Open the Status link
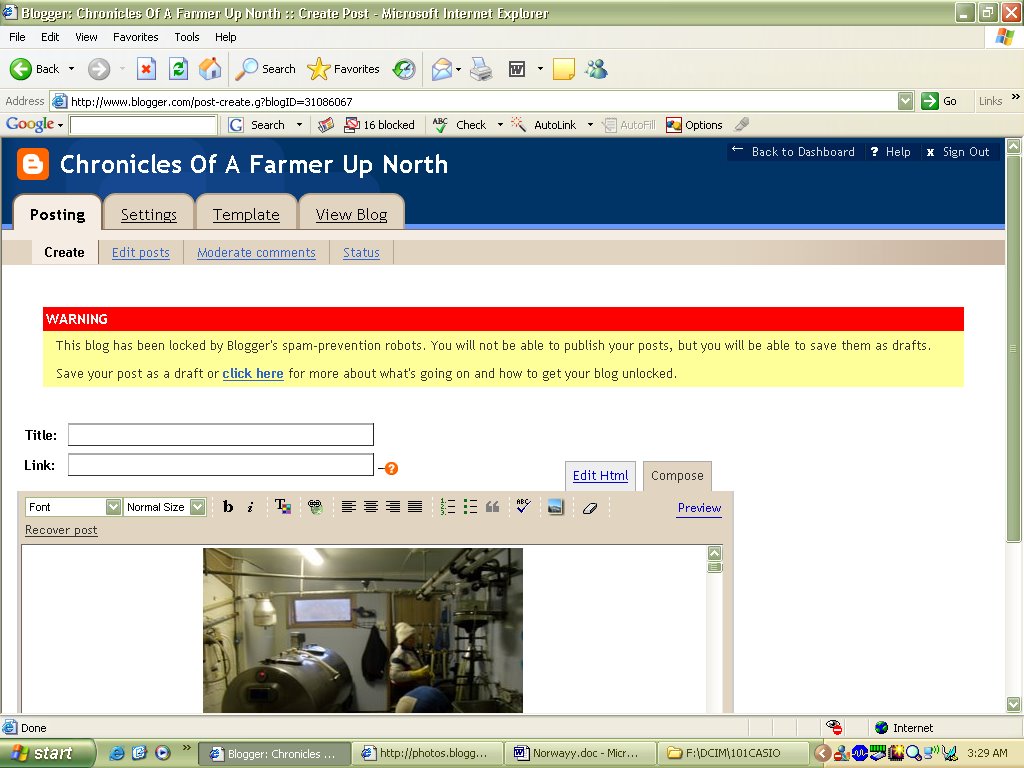This screenshot has width=1024, height=768. (x=361, y=253)
